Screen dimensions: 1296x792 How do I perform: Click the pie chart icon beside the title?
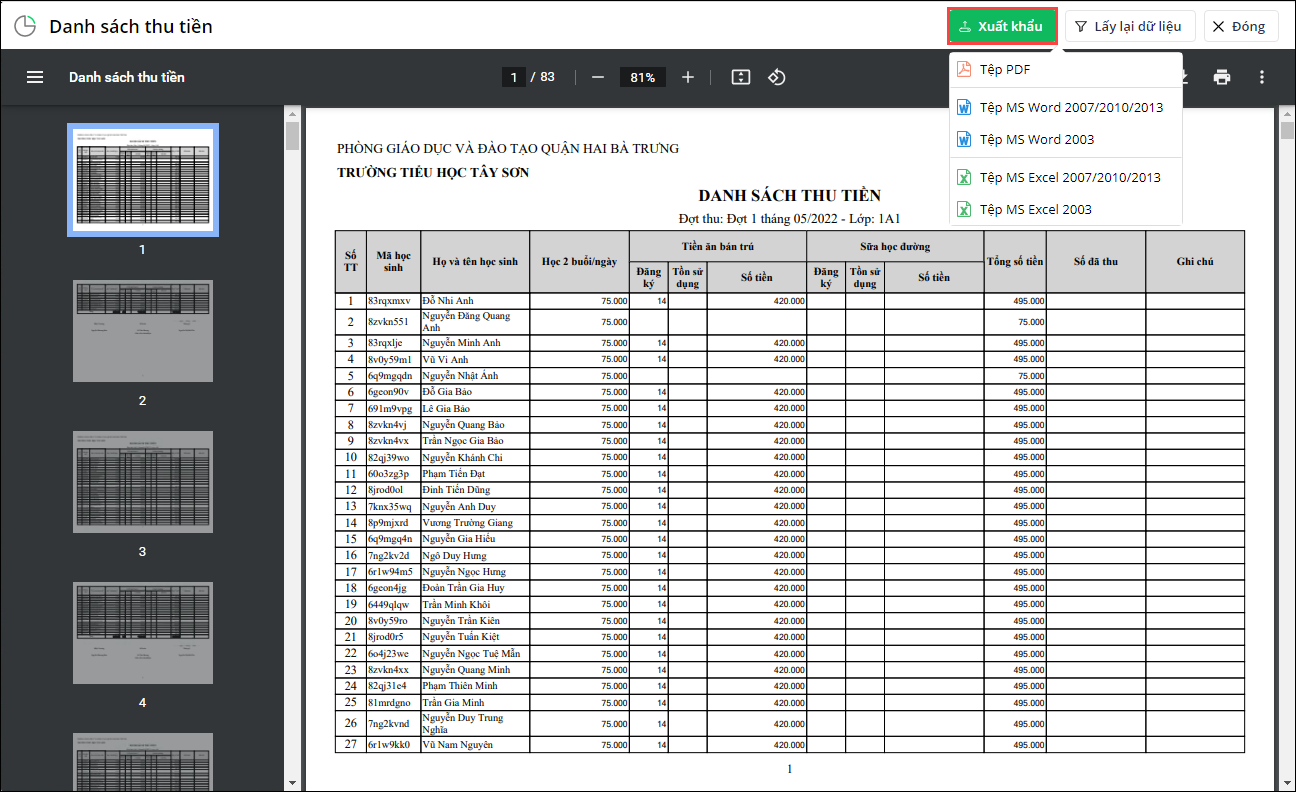point(26,26)
